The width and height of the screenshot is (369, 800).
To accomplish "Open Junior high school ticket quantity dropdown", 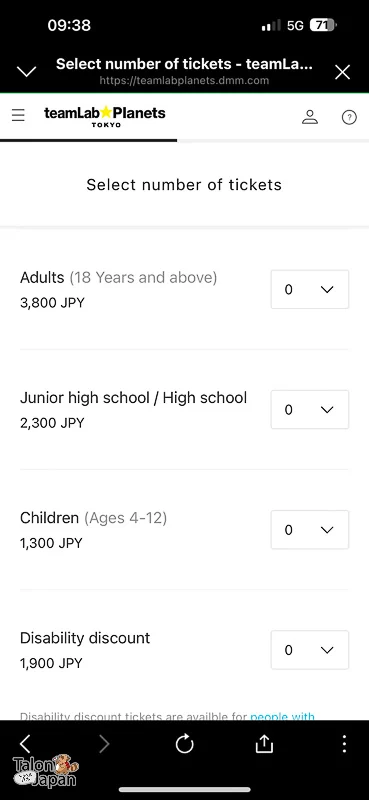I will [310, 410].
